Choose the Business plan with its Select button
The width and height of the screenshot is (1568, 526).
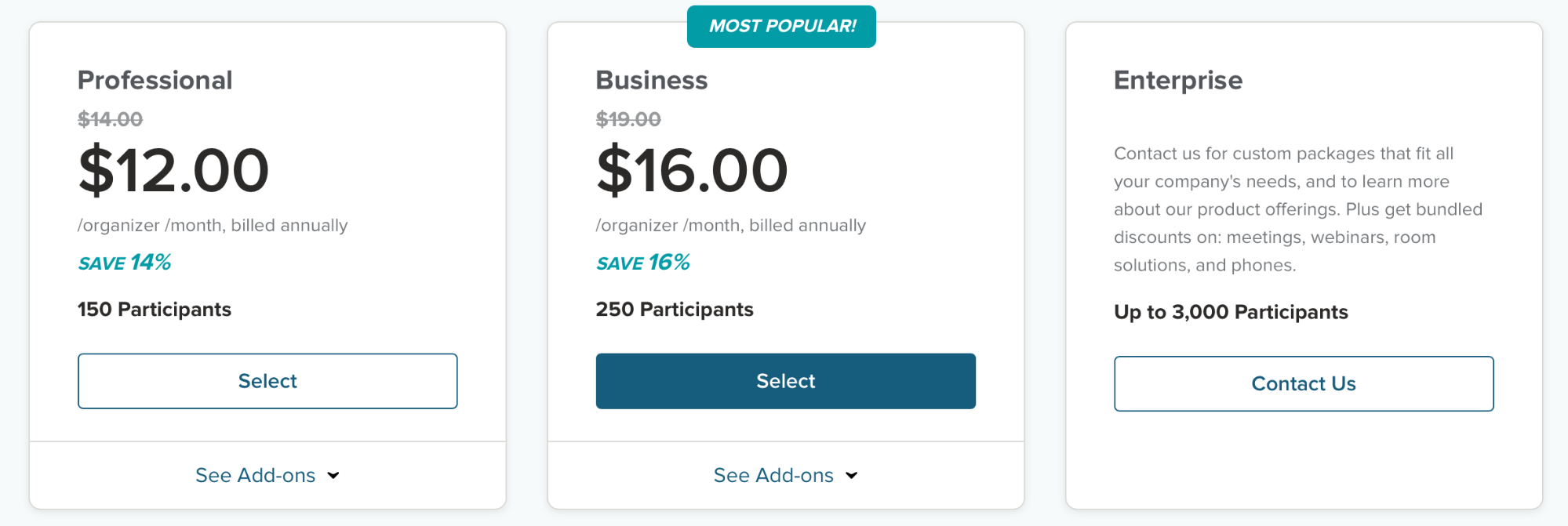click(786, 381)
